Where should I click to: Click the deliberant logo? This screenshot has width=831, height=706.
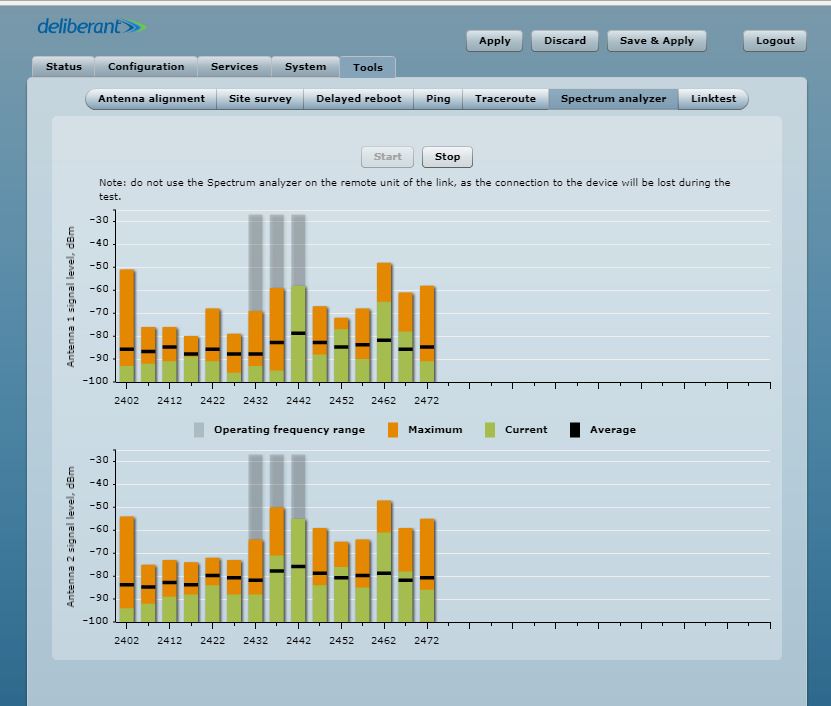pyautogui.click(x=91, y=26)
